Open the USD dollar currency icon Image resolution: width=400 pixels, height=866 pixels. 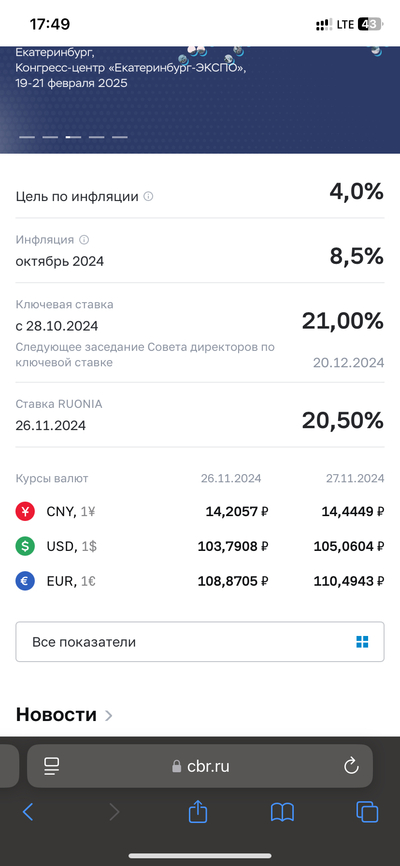click(x=25, y=547)
